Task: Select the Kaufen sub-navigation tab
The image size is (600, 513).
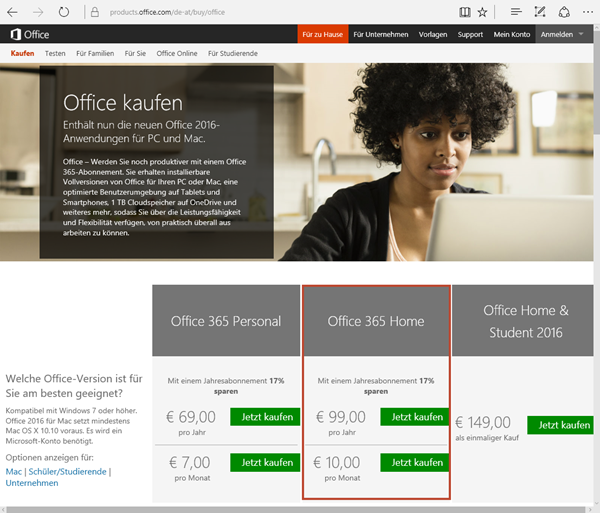Action: tap(23, 54)
